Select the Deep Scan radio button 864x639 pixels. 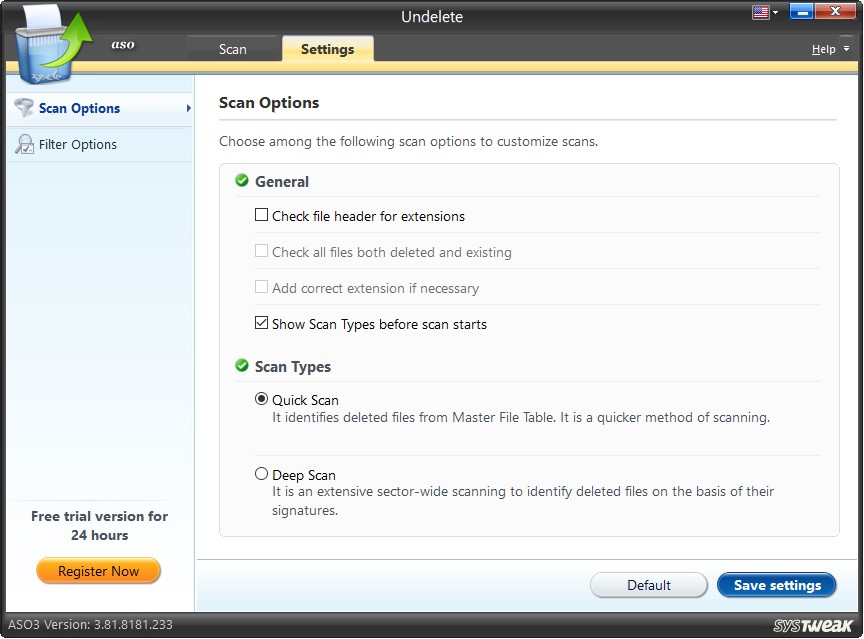pos(261,473)
